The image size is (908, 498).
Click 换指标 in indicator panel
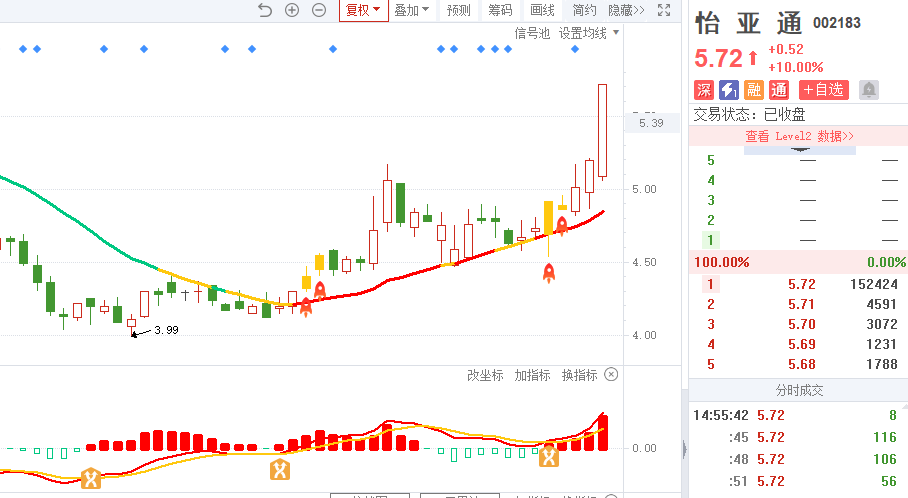tap(579, 375)
